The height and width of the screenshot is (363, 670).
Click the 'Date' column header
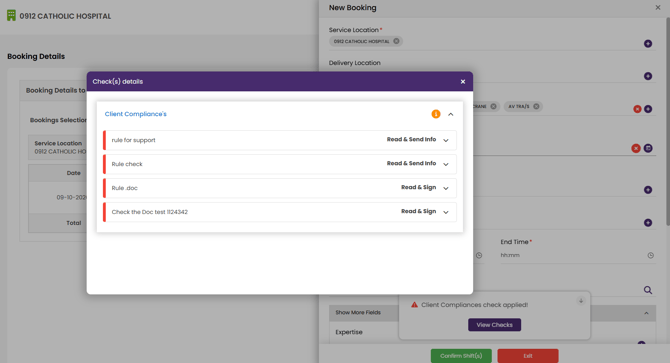tap(73, 173)
